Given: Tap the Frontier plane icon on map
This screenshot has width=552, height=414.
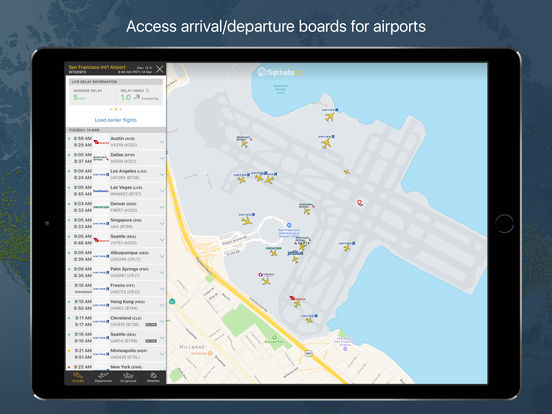Looking at the screenshot, I should point(274,253).
